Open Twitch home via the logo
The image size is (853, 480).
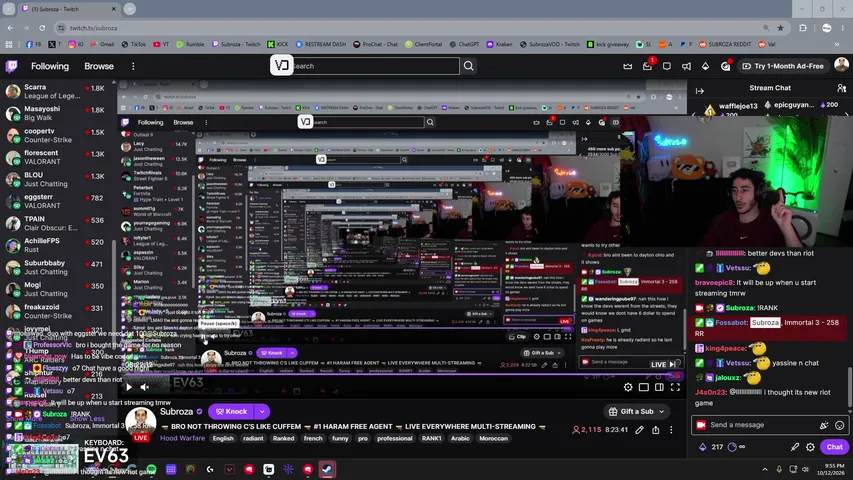[x=11, y=66]
